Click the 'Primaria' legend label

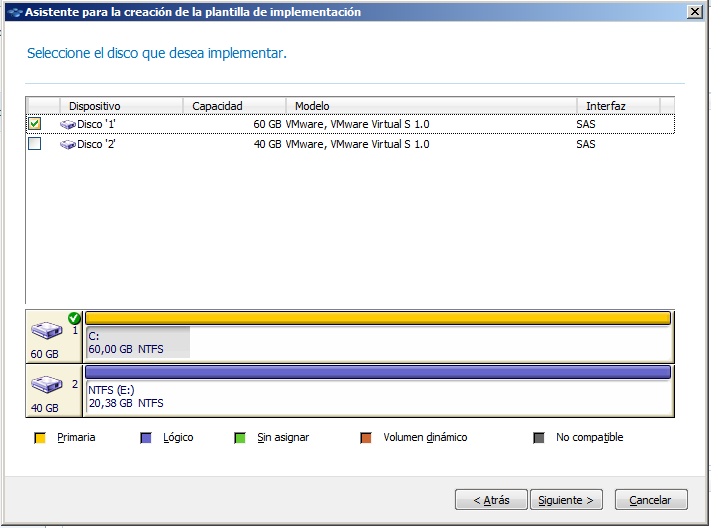click(x=76, y=437)
